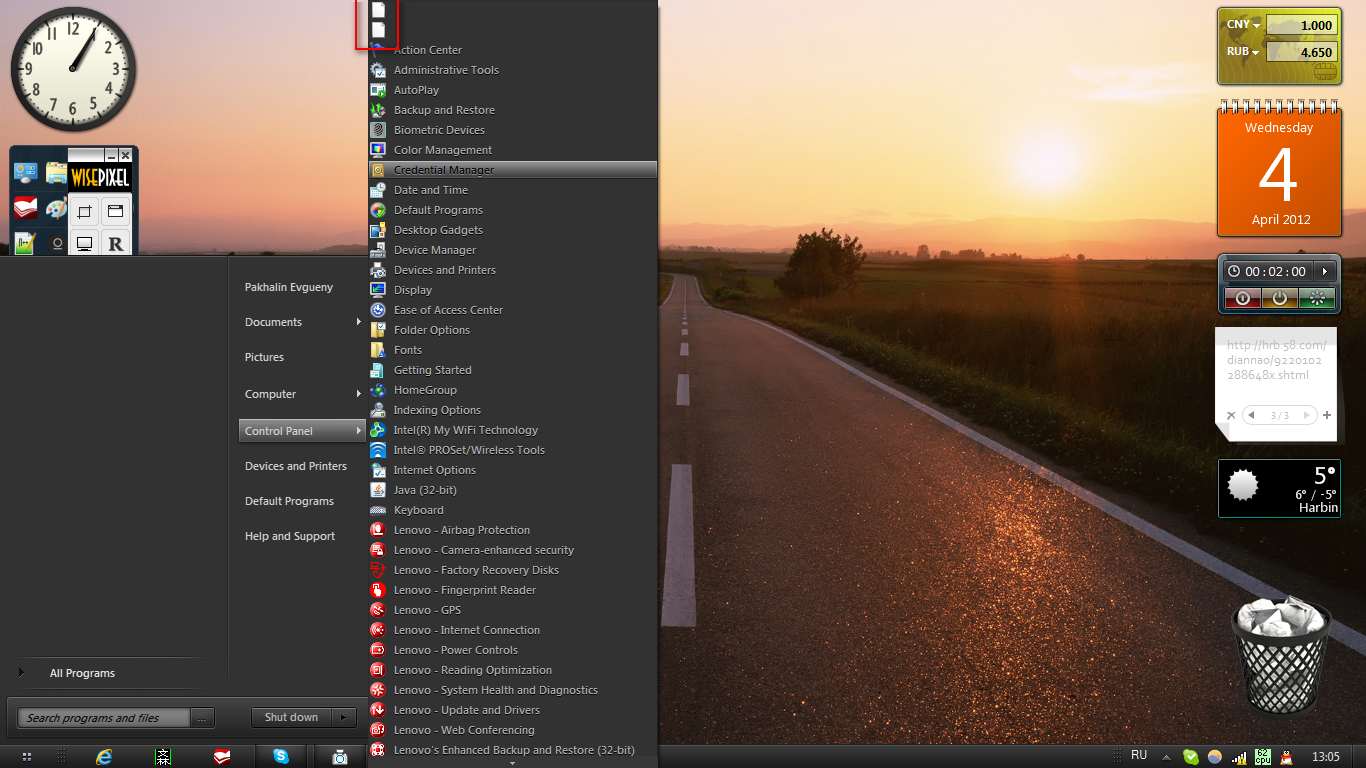Click the red shutdown button on timer gadget
This screenshot has width=1366, height=768.
[1242, 298]
